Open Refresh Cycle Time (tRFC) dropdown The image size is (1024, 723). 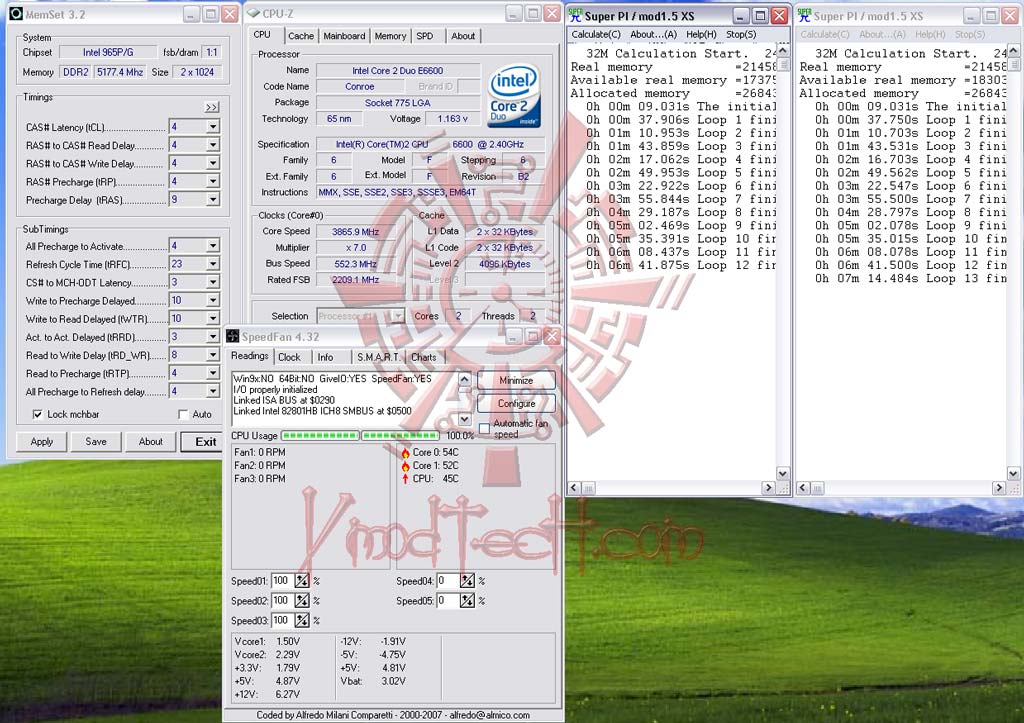(x=213, y=264)
